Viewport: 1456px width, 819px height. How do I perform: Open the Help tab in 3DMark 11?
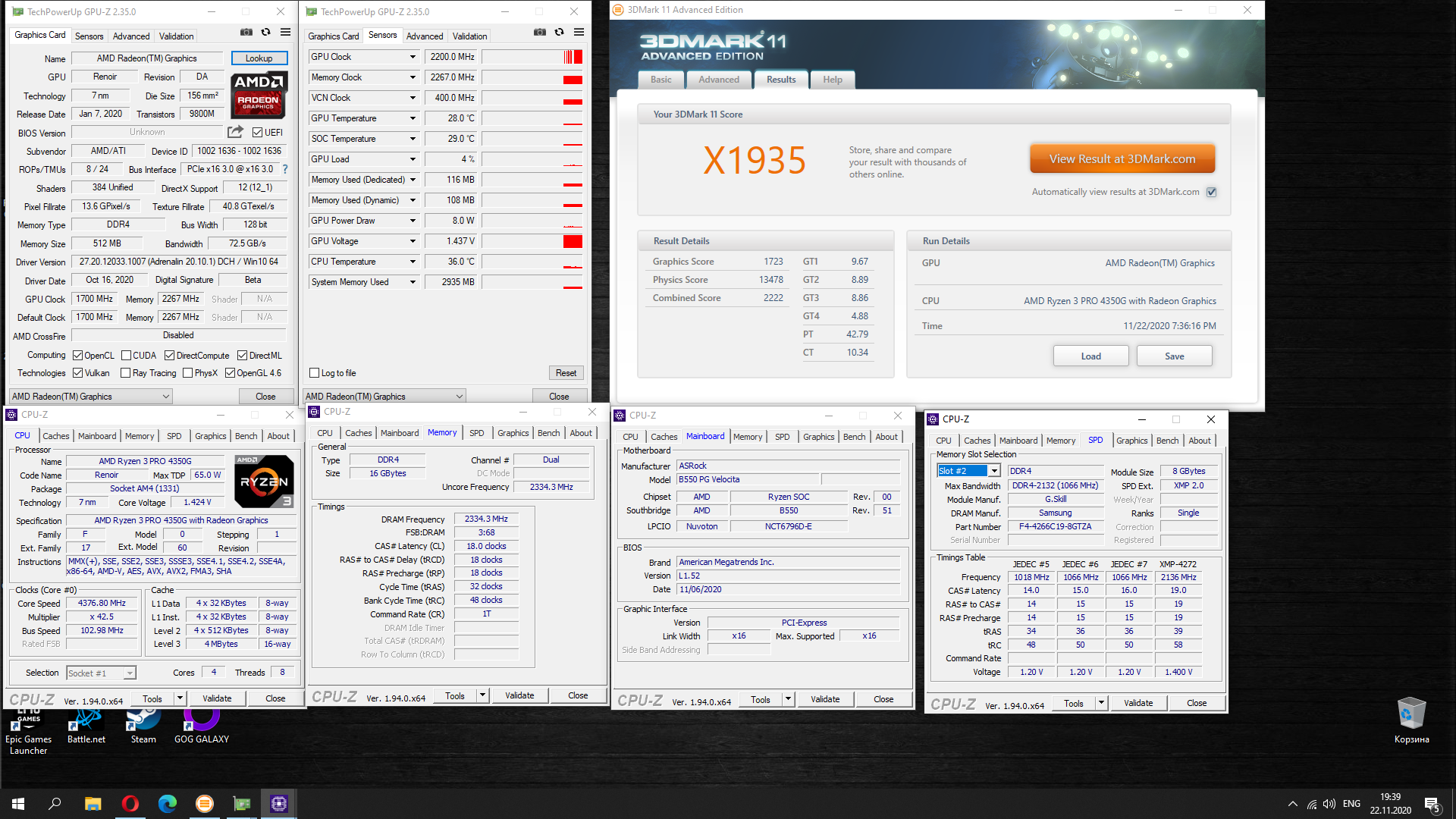pos(833,80)
